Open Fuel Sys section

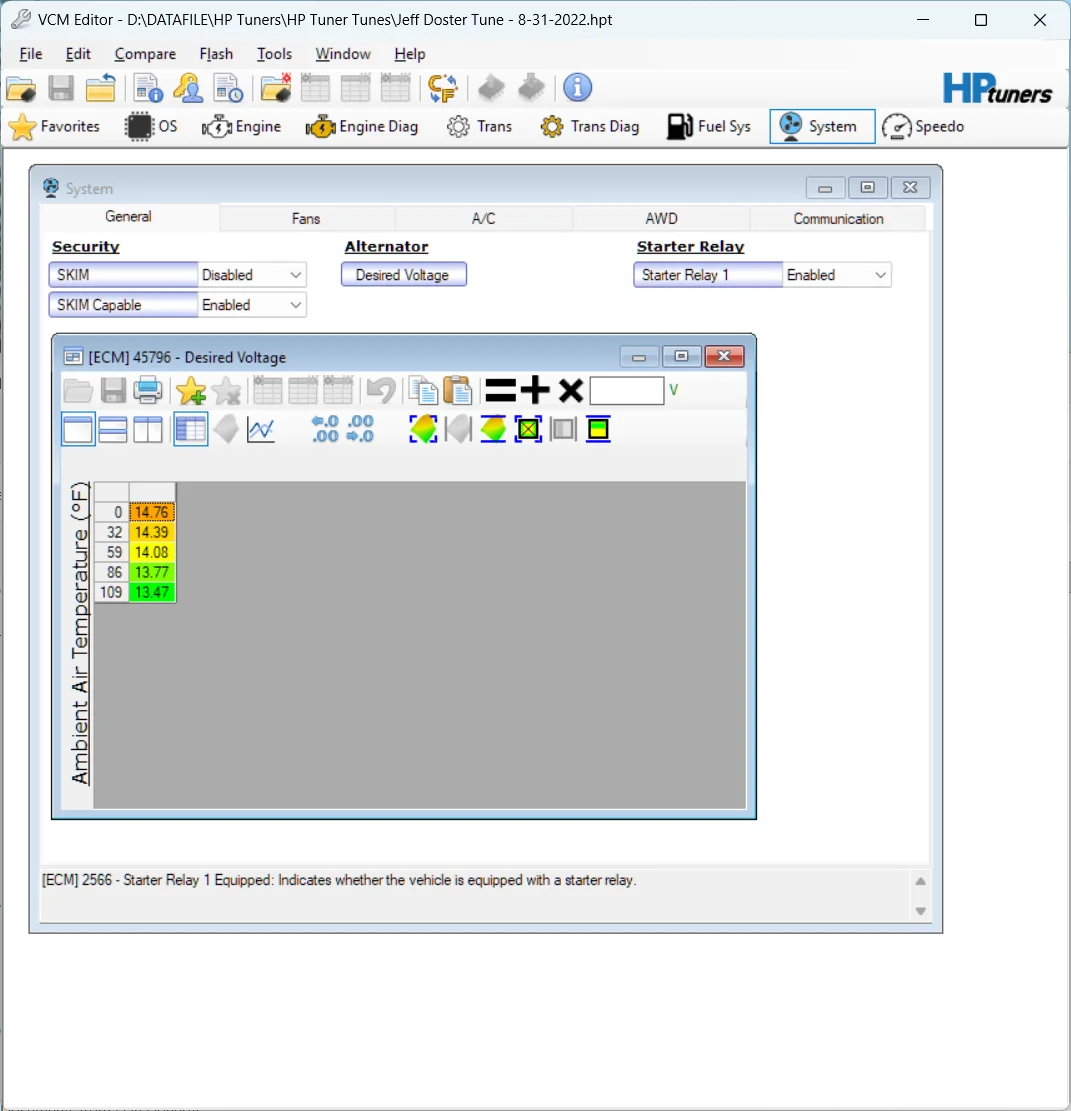point(709,127)
